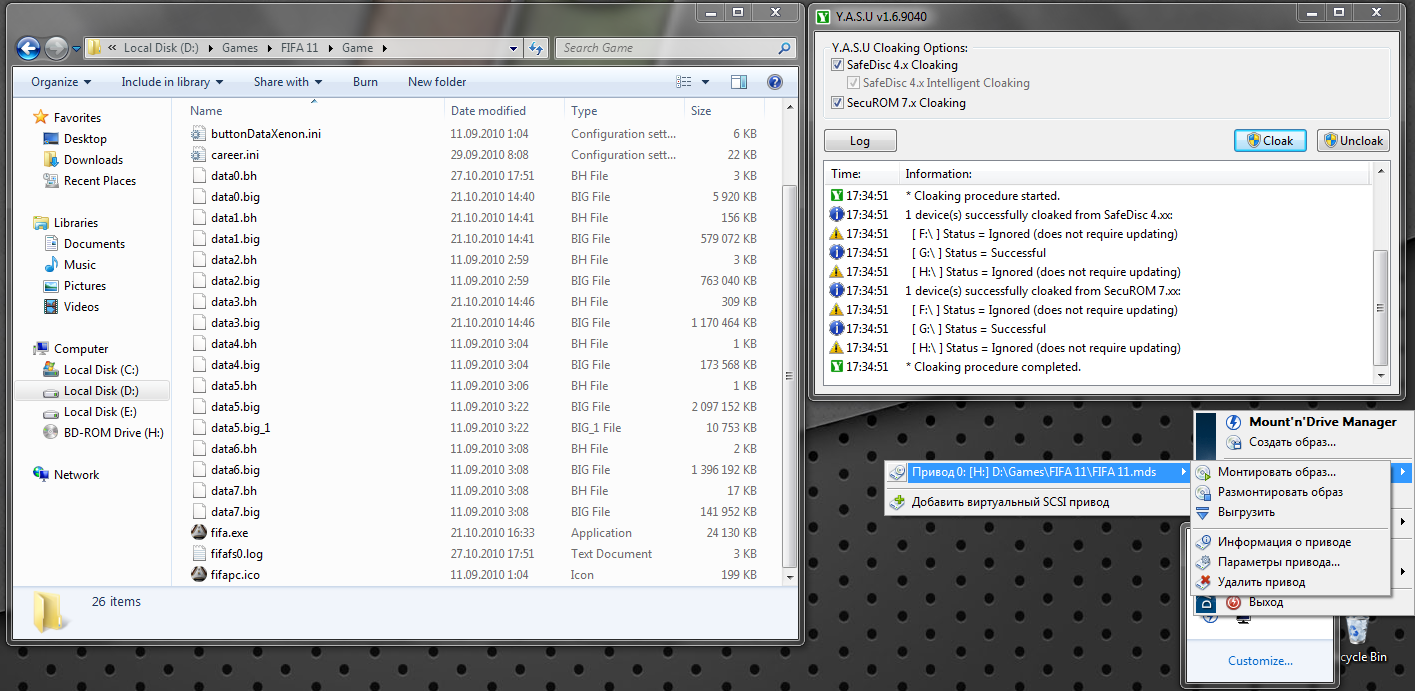Click the Y.A.S.U title bar logo icon

pos(823,16)
